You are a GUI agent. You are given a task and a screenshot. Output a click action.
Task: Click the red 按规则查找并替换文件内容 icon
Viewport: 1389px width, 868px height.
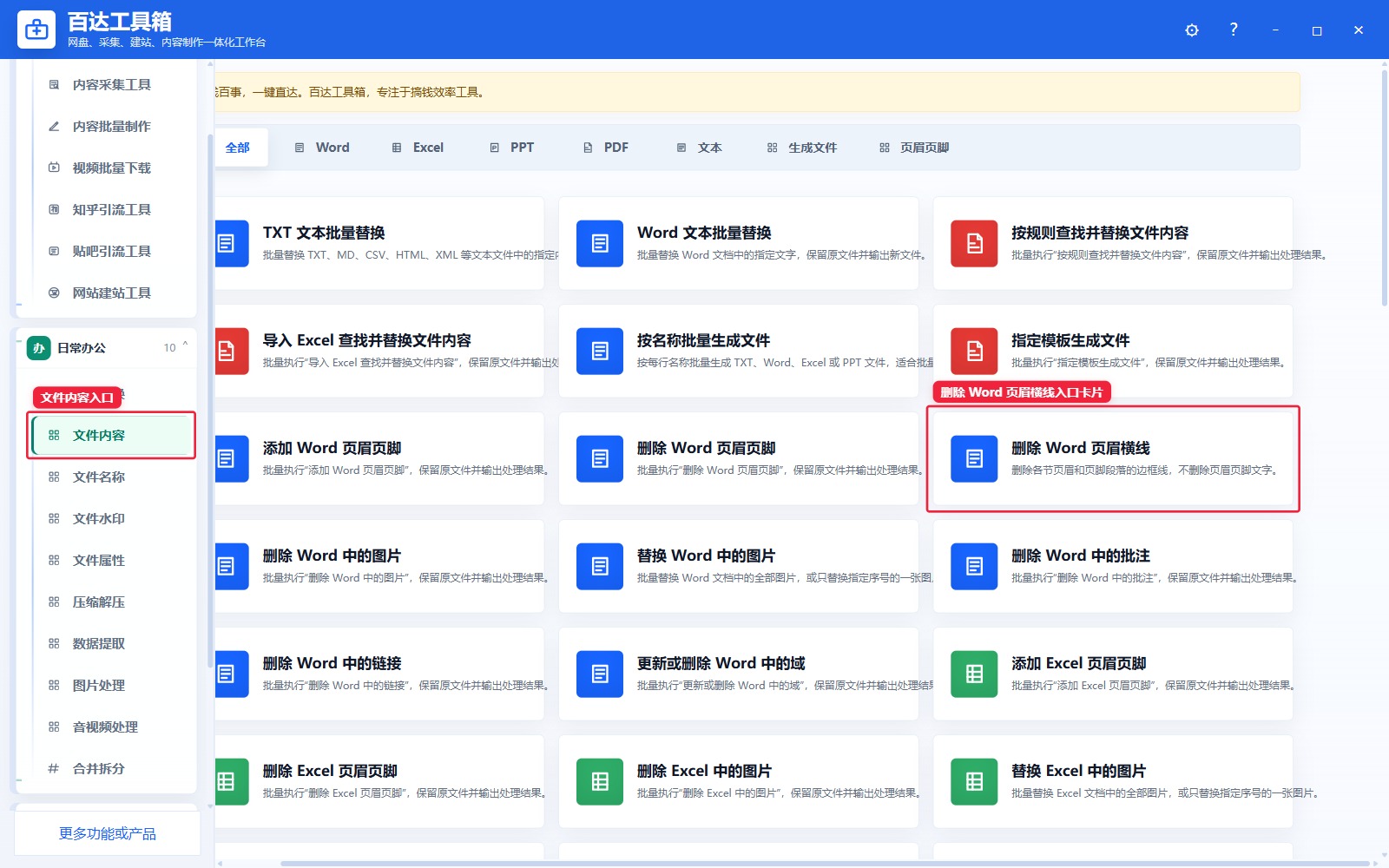(974, 243)
